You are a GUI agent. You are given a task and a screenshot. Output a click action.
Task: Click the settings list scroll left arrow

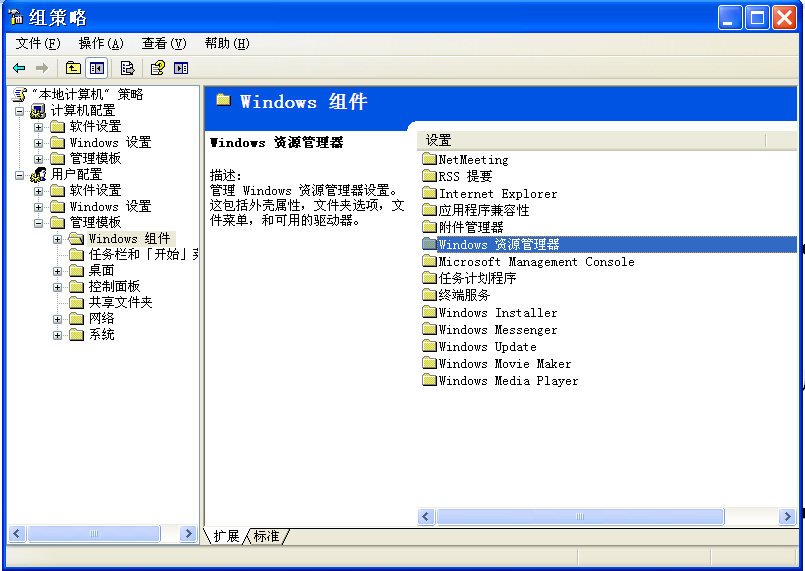click(426, 516)
